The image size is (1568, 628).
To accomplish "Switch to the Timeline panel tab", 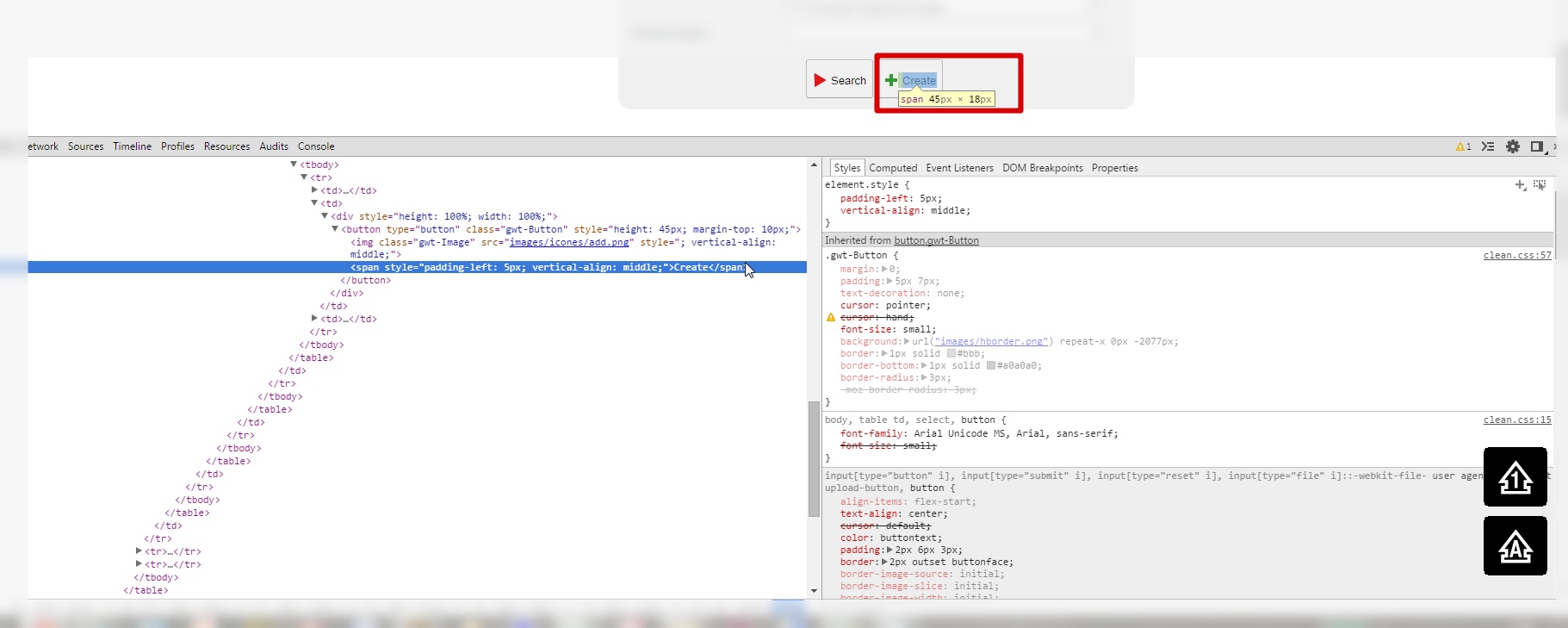I will tap(133, 146).
